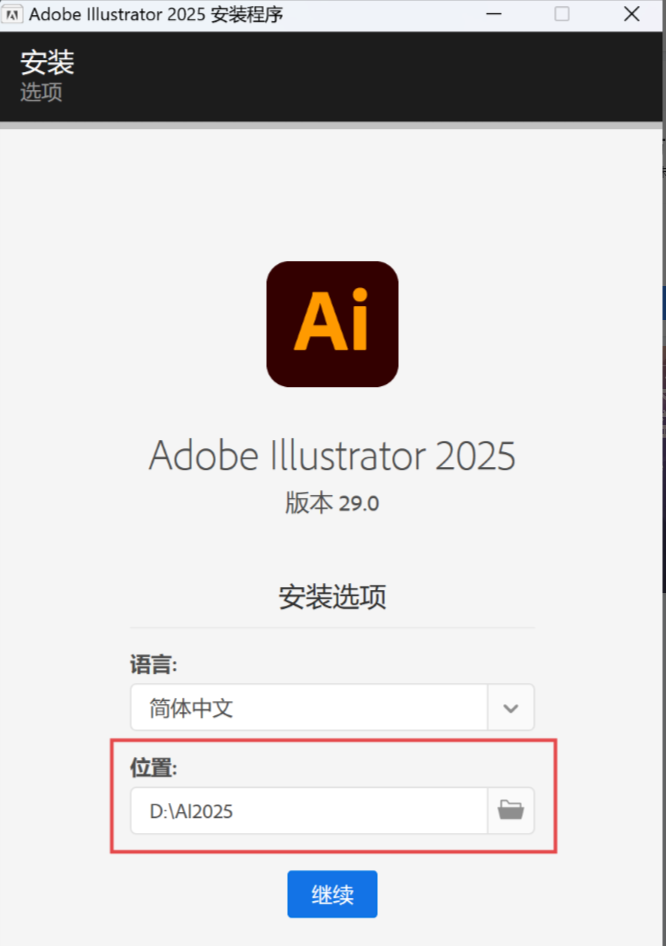
Task: Minimize the installer window
Action: click(x=495, y=14)
